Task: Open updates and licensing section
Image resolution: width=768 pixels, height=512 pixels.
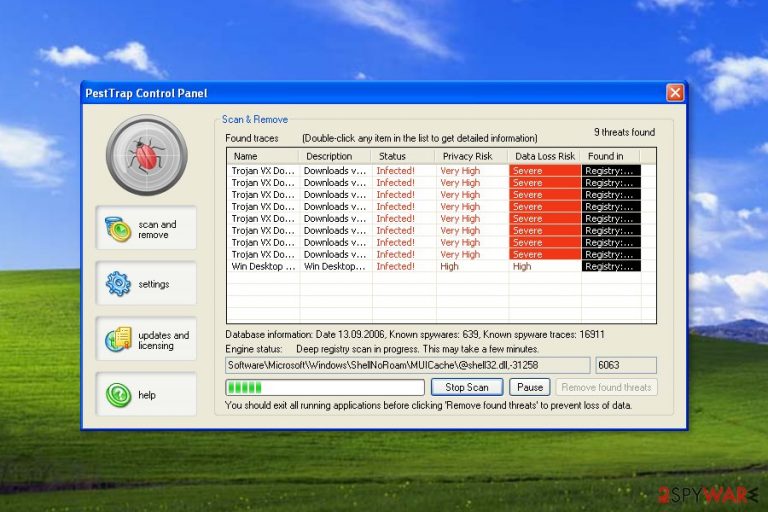Action: (146, 339)
